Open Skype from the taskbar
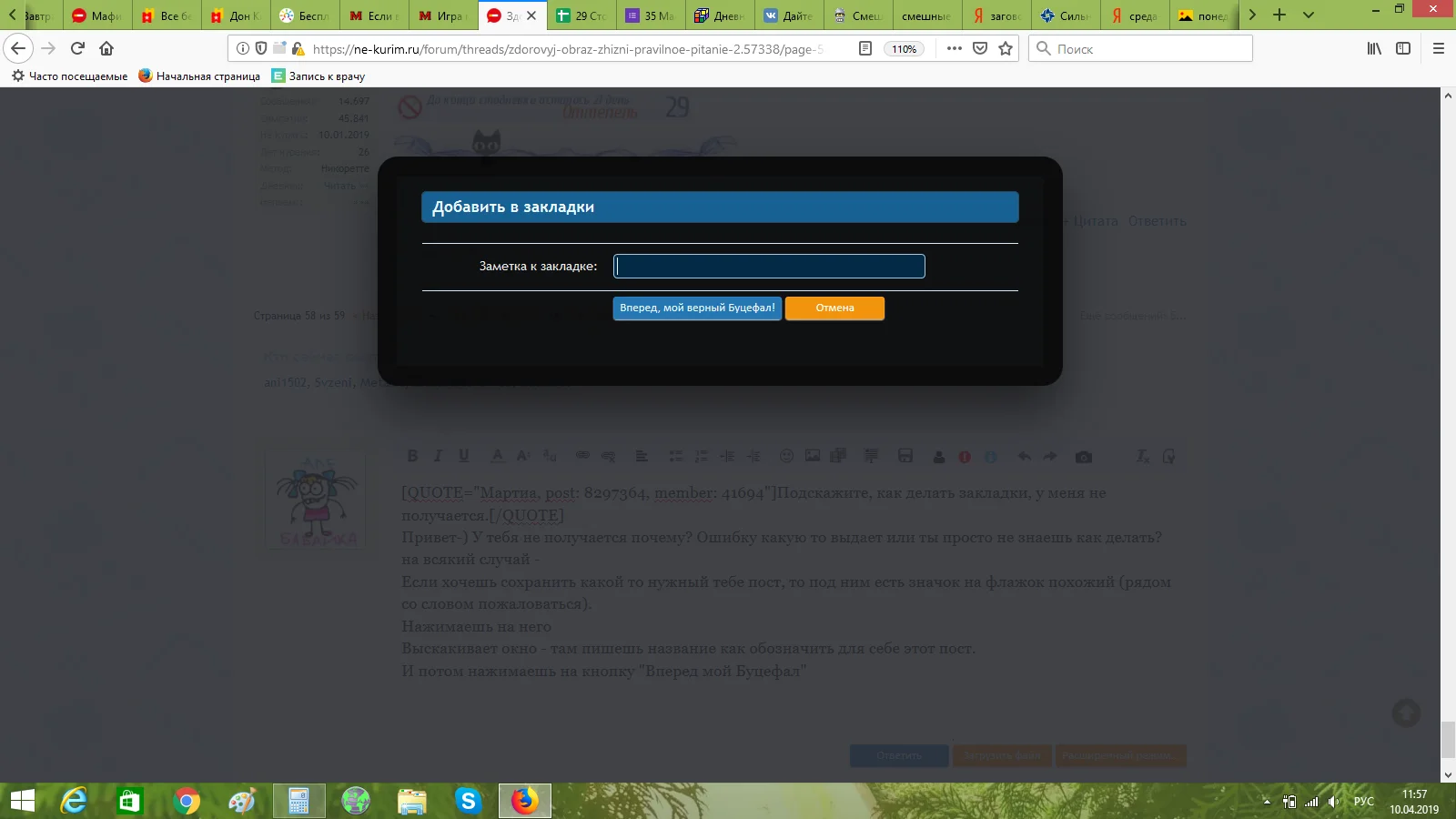This screenshot has width=1456, height=819. click(x=468, y=801)
